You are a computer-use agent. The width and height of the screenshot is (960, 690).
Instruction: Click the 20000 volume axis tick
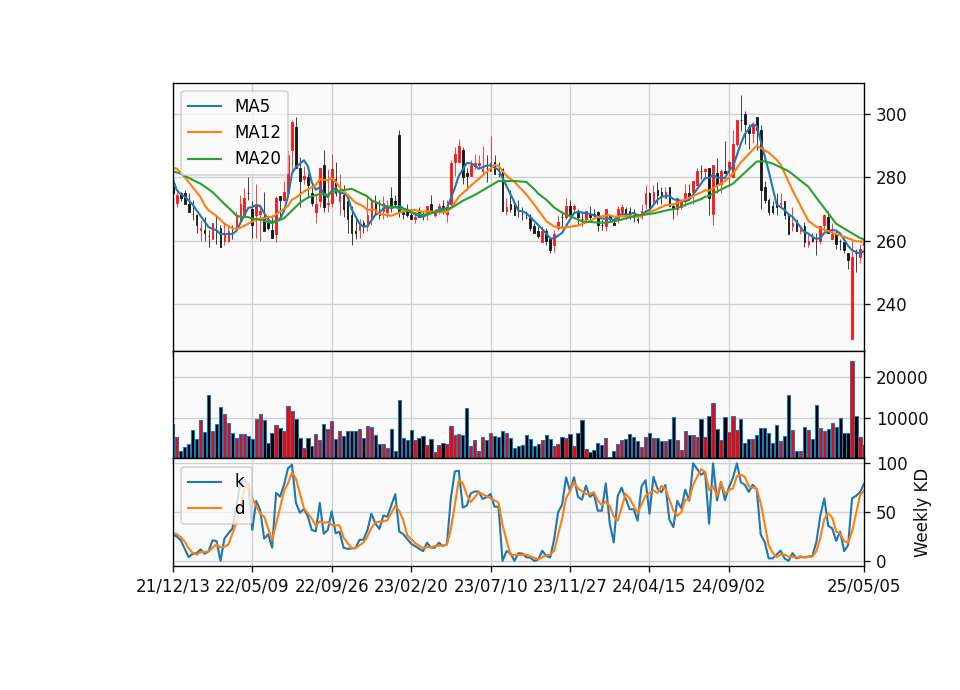pyautogui.click(x=901, y=378)
